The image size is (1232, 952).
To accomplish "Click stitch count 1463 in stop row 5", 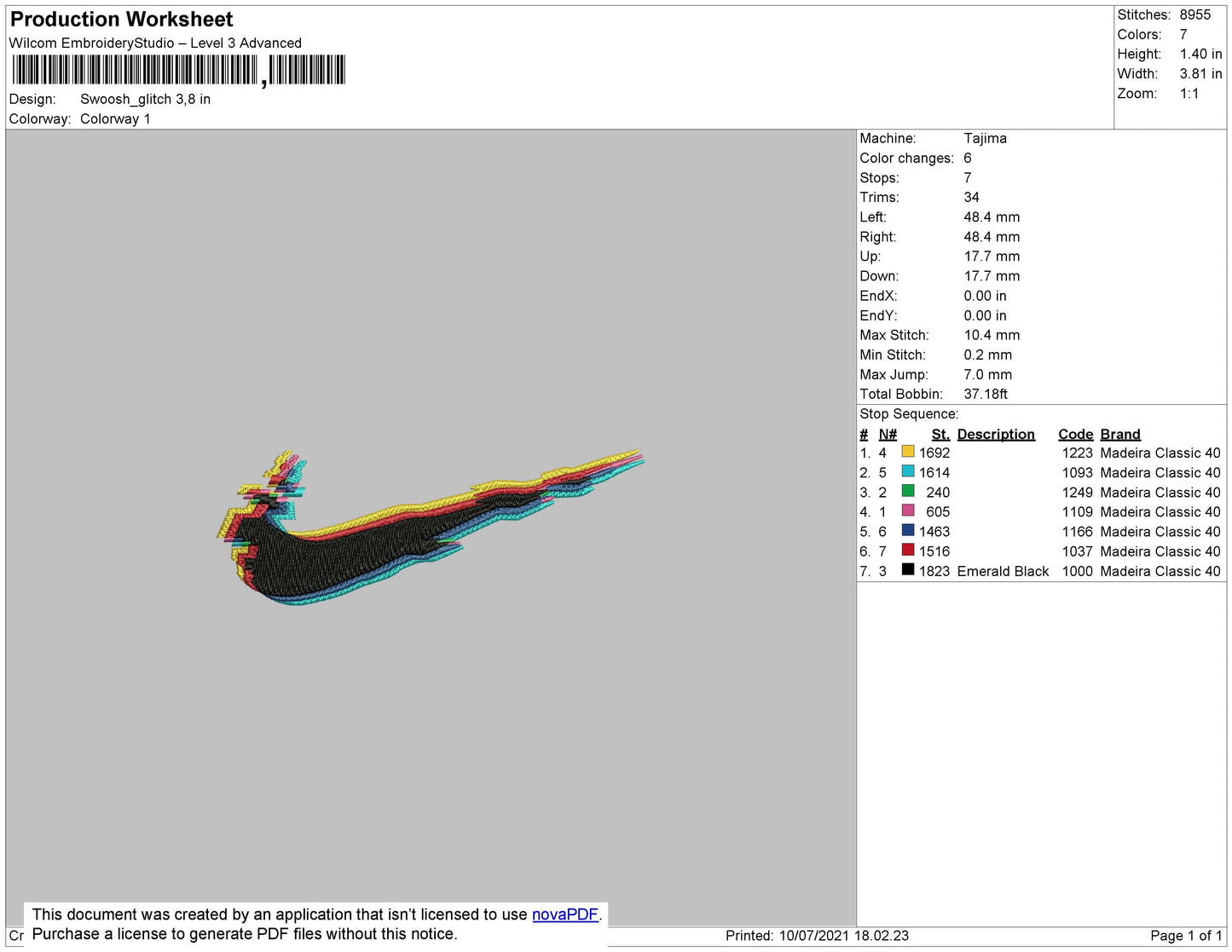I will [x=934, y=531].
